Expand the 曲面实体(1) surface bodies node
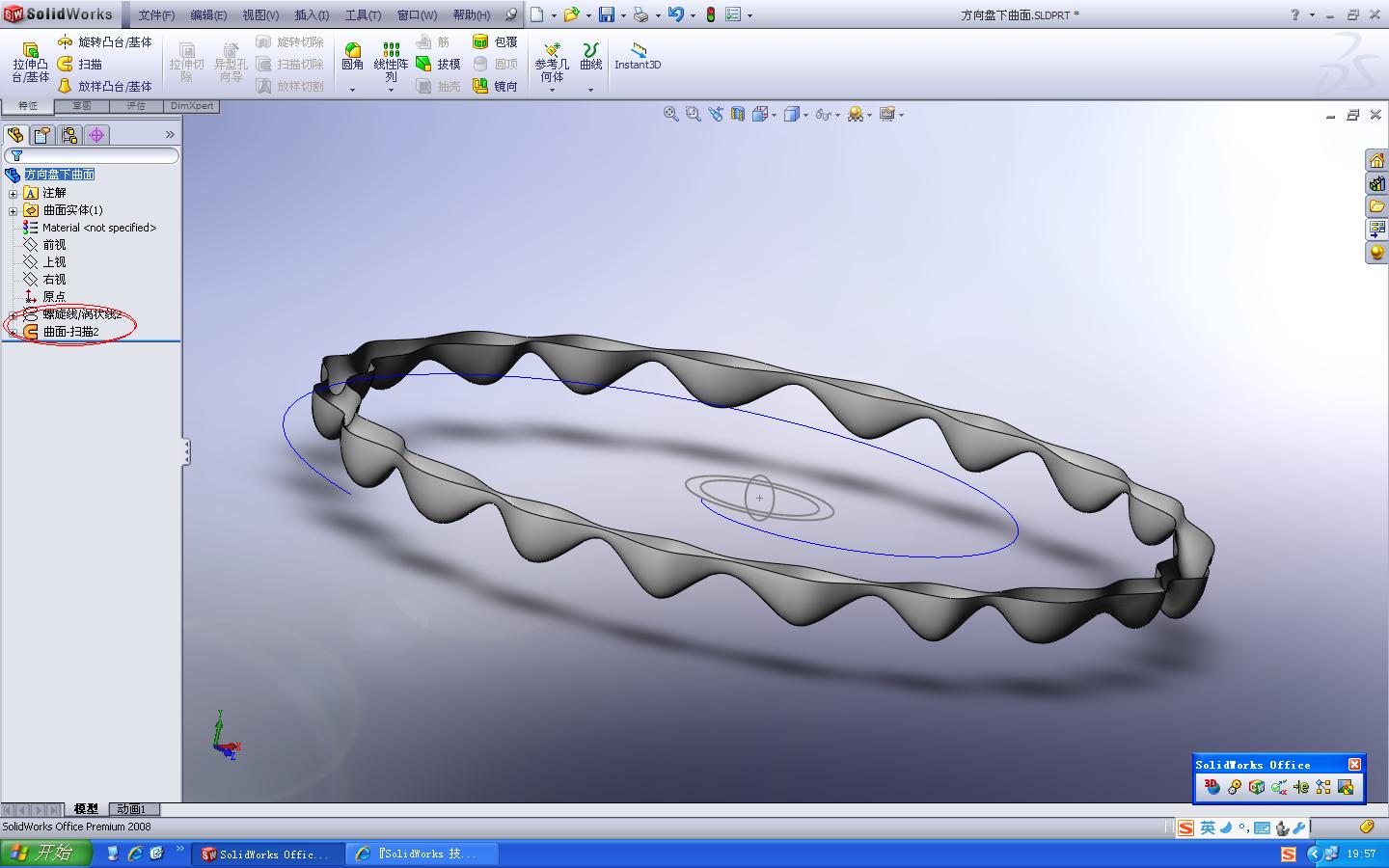The height and width of the screenshot is (868, 1389). coord(13,210)
